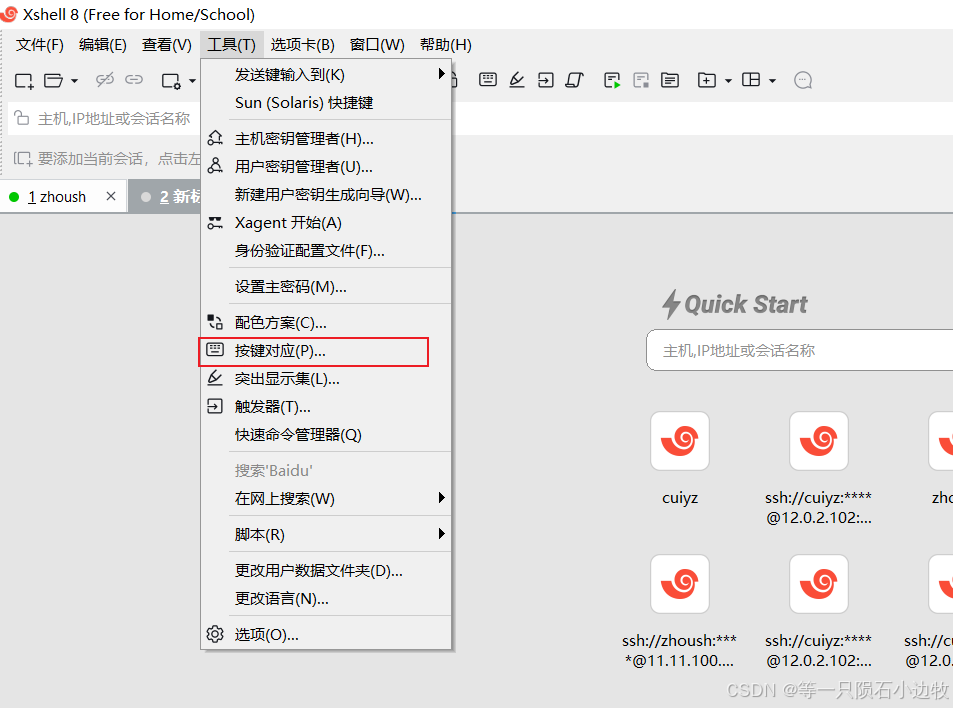Choose 设置主密码(M) menu entry

coord(326,286)
